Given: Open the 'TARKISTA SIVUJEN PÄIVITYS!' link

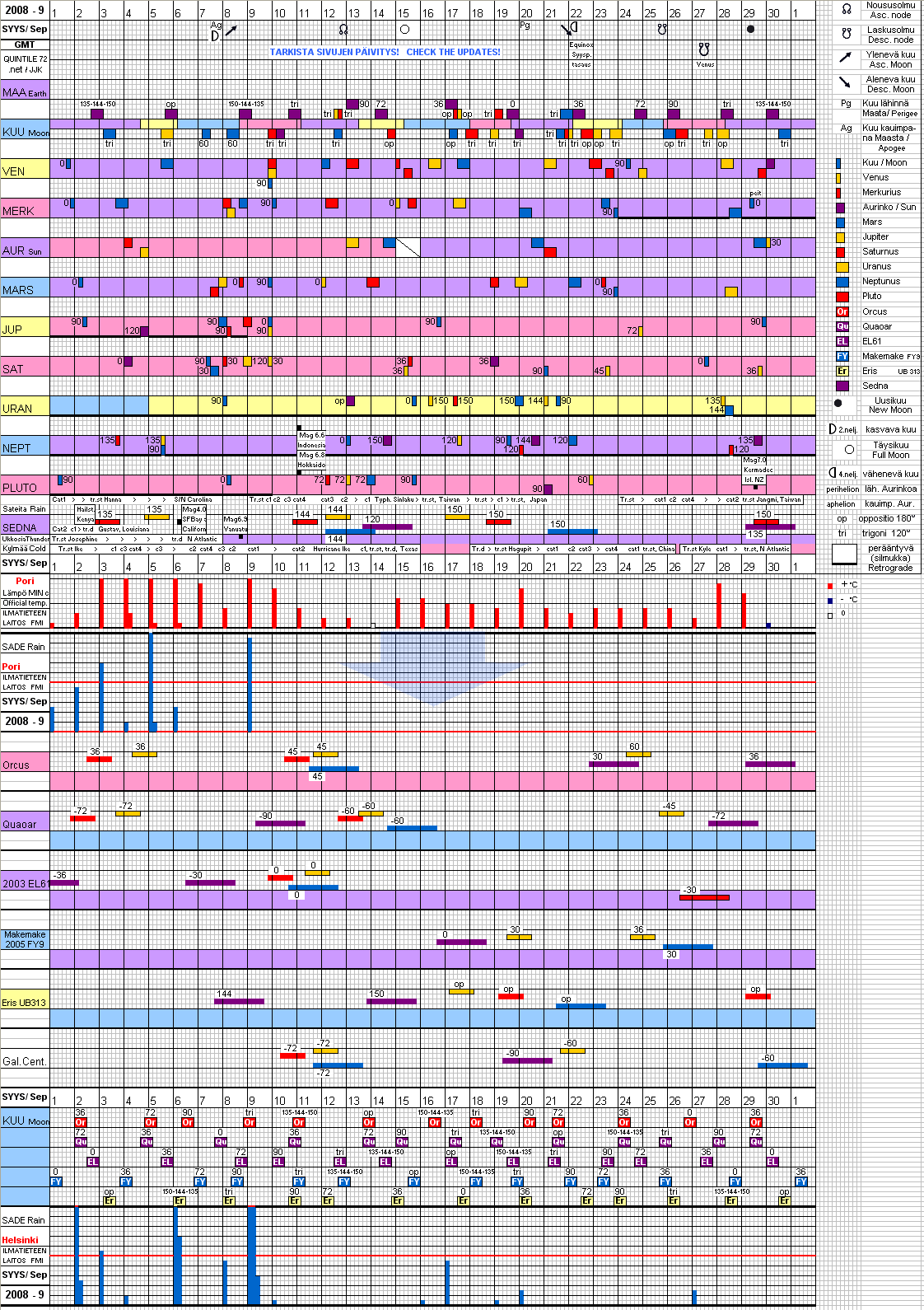Looking at the screenshot, I should pyautogui.click(x=334, y=52).
